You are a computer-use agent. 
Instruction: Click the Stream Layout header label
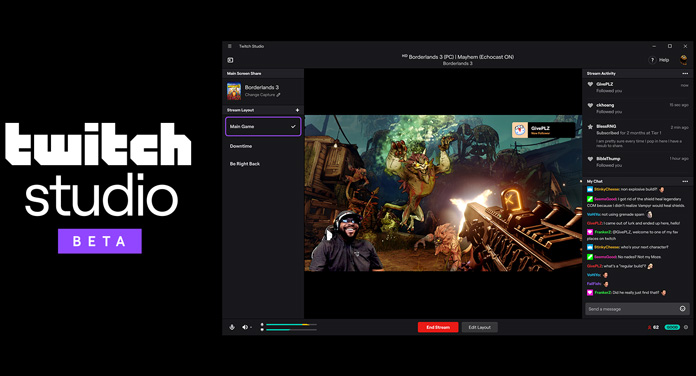240,110
